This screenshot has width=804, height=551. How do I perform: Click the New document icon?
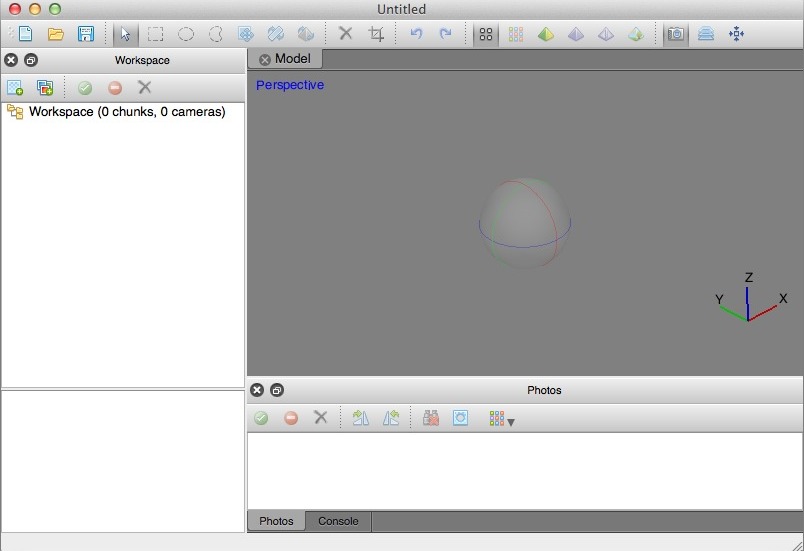[25, 34]
